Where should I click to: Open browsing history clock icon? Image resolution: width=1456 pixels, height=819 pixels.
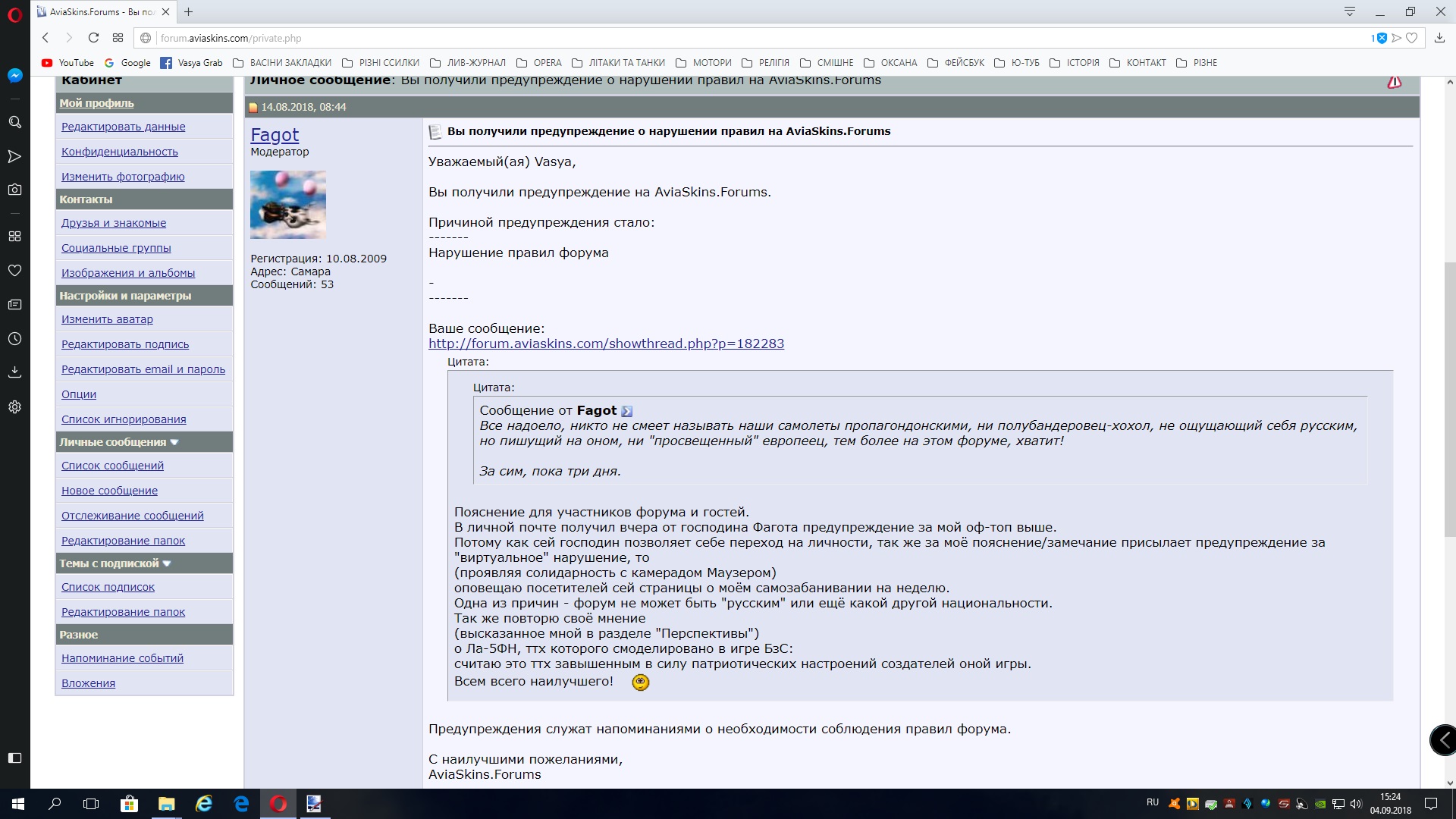pyautogui.click(x=14, y=339)
